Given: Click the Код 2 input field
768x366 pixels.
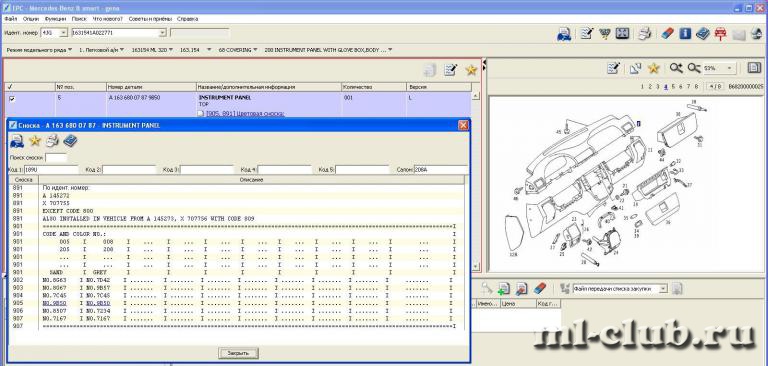Looking at the screenshot, I should [x=129, y=170].
